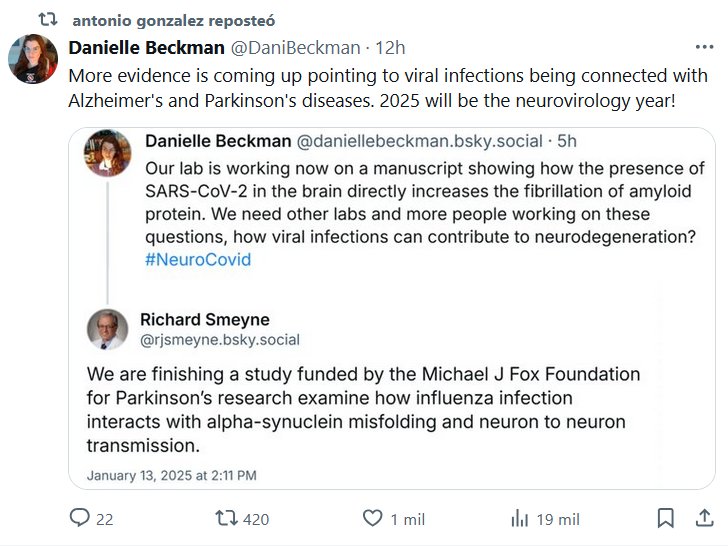Bookmark this post
This screenshot has width=728, height=546.
[665, 518]
